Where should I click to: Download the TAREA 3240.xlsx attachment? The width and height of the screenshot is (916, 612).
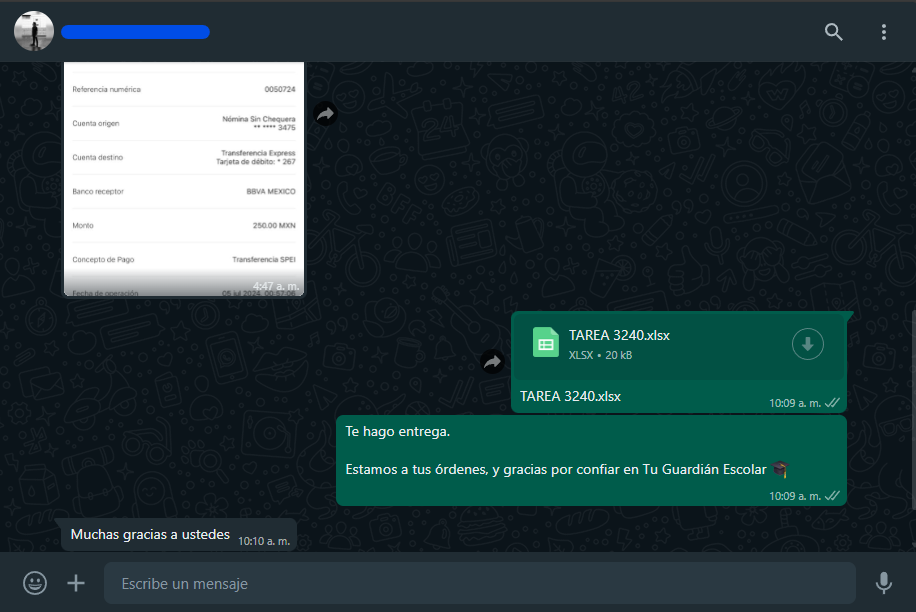(808, 345)
